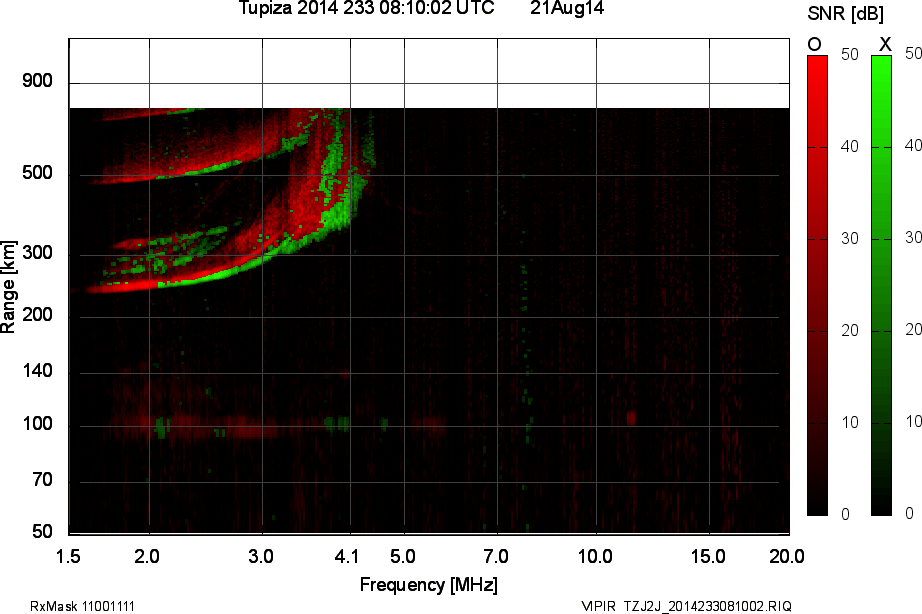This screenshot has width=922, height=614.
Task: Click the 140 km range tick label
Action: [x=37, y=372]
